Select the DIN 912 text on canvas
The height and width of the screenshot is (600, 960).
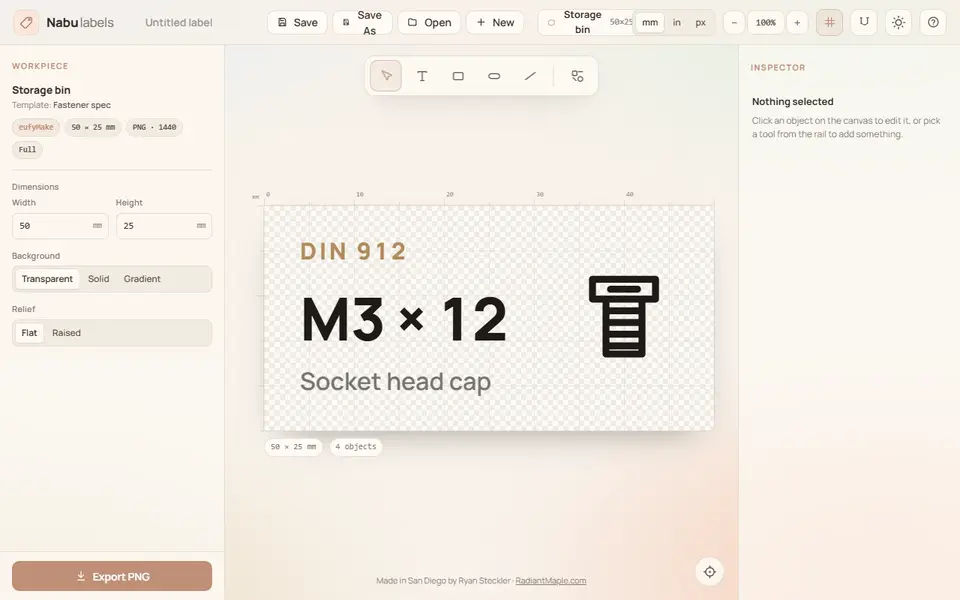point(353,252)
